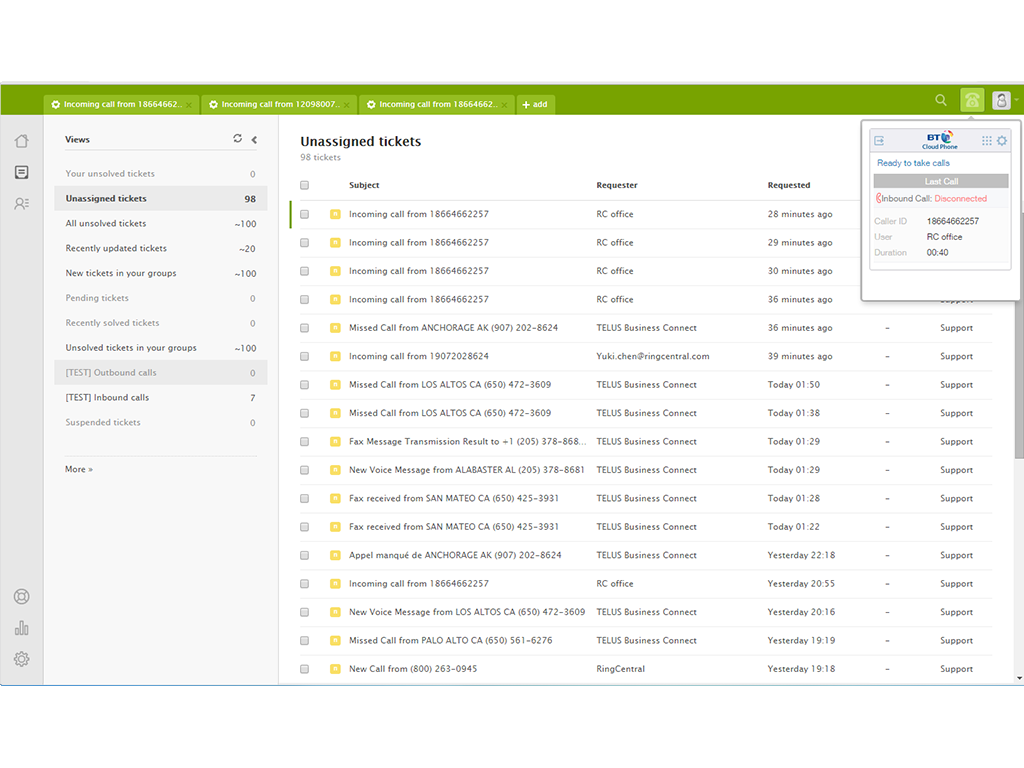The width and height of the screenshot is (1024, 768).
Task: Select the phone icon in the top bar
Action: pos(971,100)
